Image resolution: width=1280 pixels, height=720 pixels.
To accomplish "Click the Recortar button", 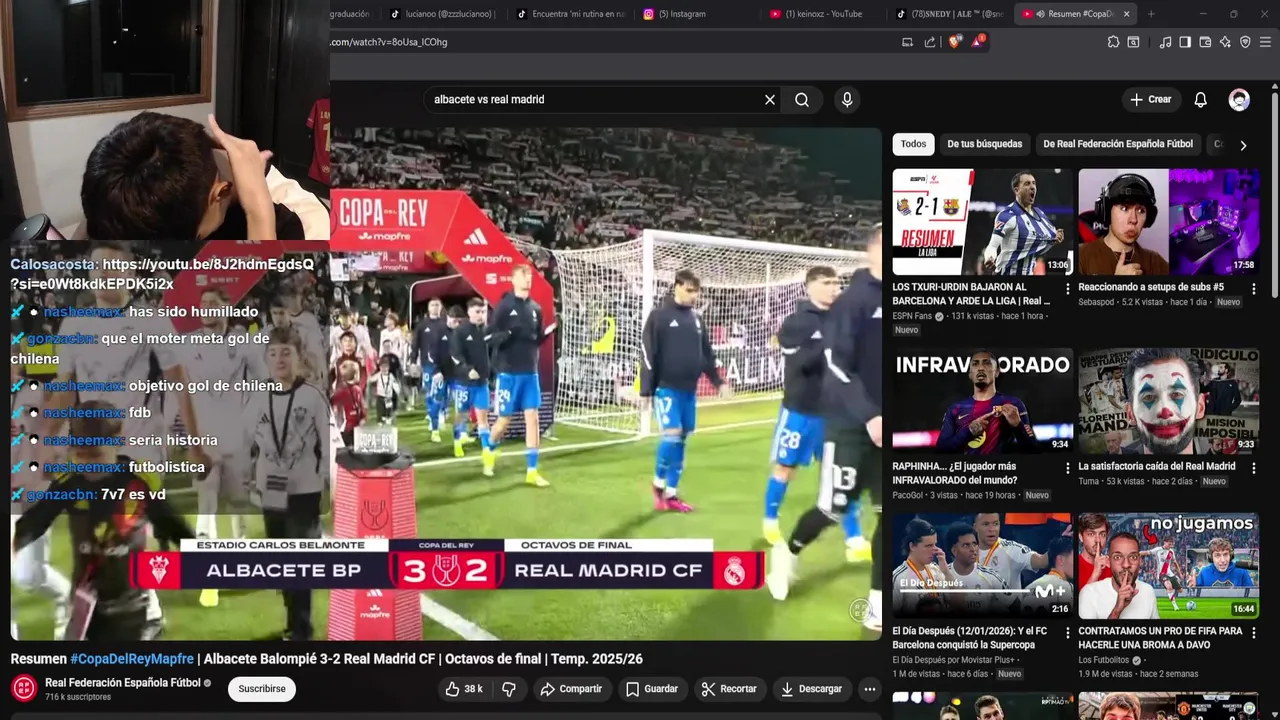I will coord(729,689).
